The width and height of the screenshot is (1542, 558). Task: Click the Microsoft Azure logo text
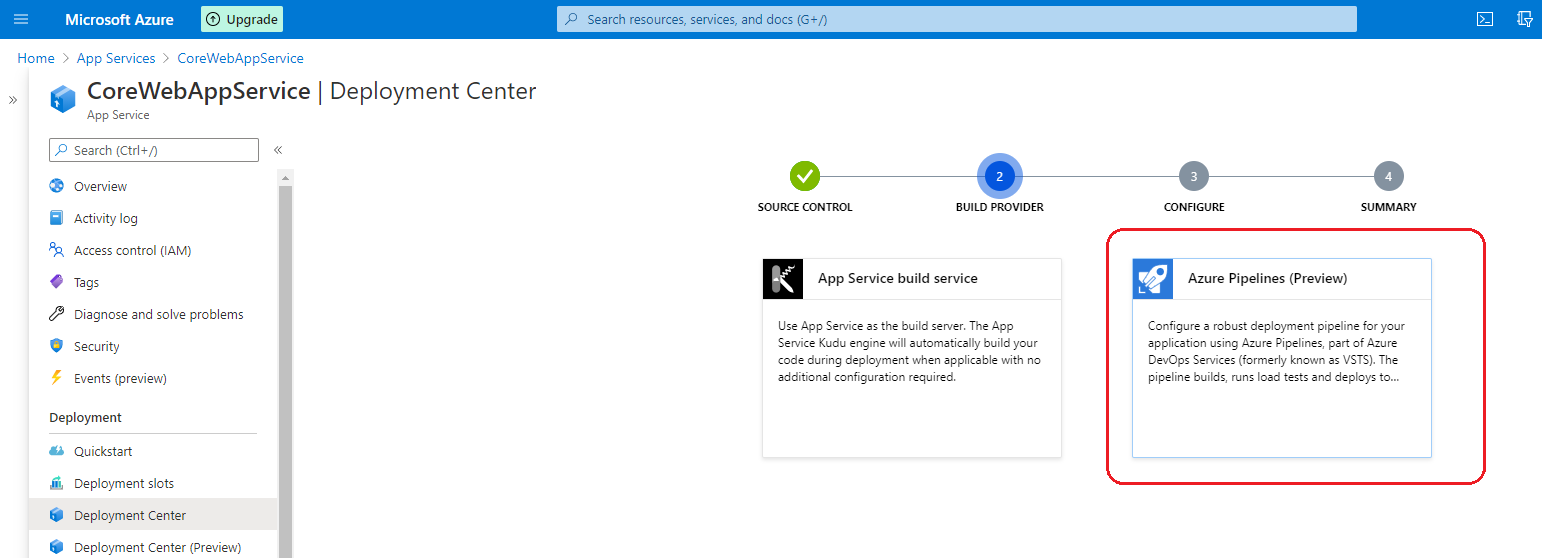(x=119, y=19)
